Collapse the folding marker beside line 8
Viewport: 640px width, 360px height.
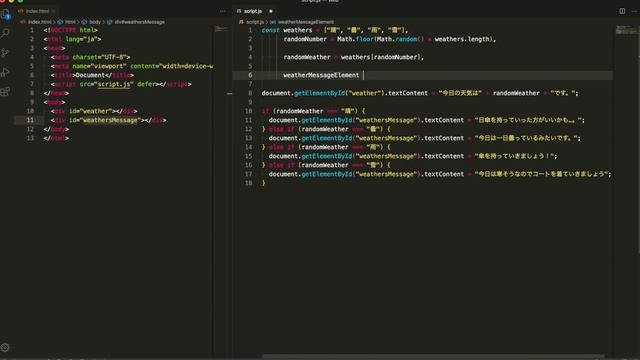point(229,93)
